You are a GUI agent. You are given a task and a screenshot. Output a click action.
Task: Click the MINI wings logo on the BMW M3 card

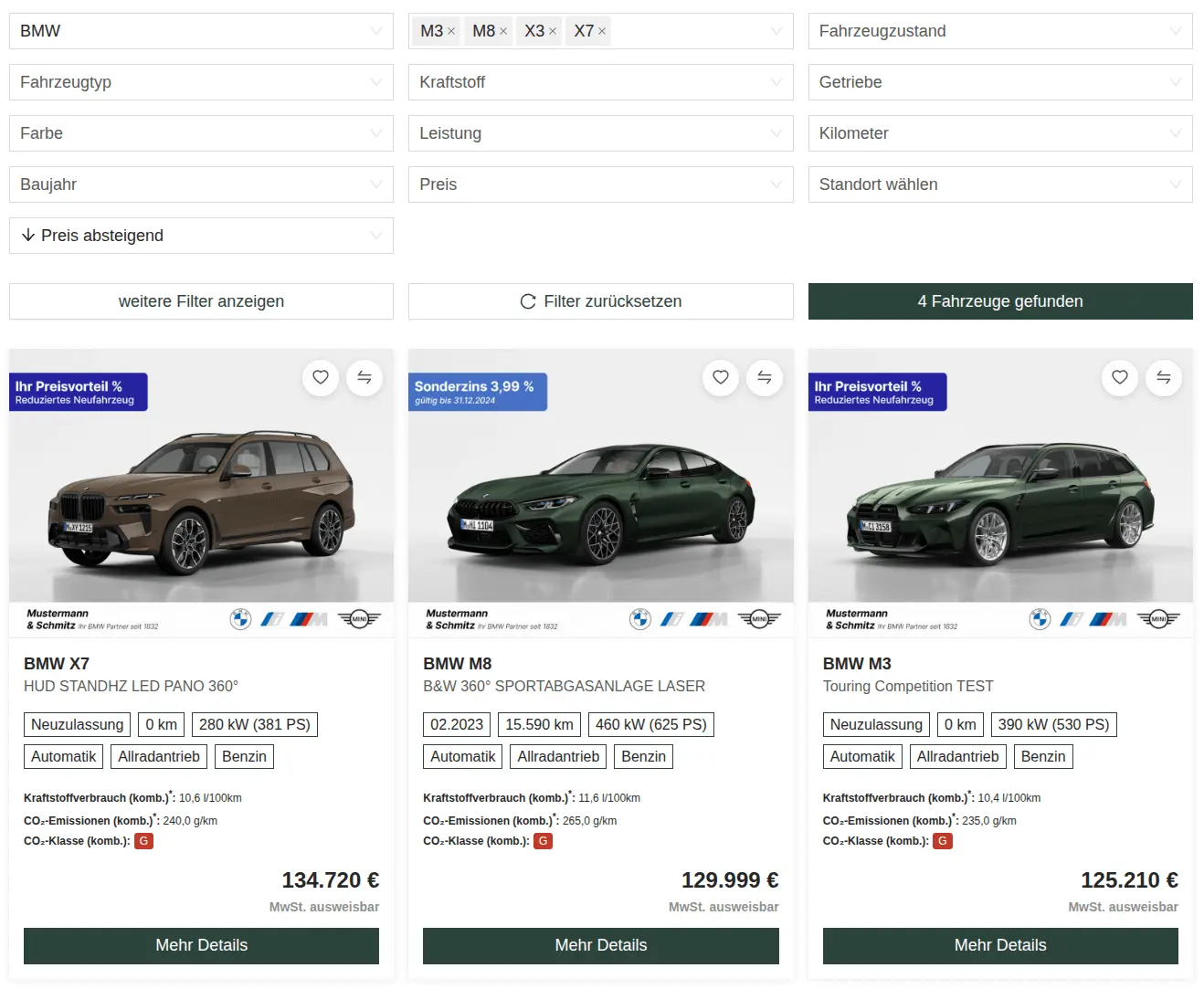tap(1158, 618)
